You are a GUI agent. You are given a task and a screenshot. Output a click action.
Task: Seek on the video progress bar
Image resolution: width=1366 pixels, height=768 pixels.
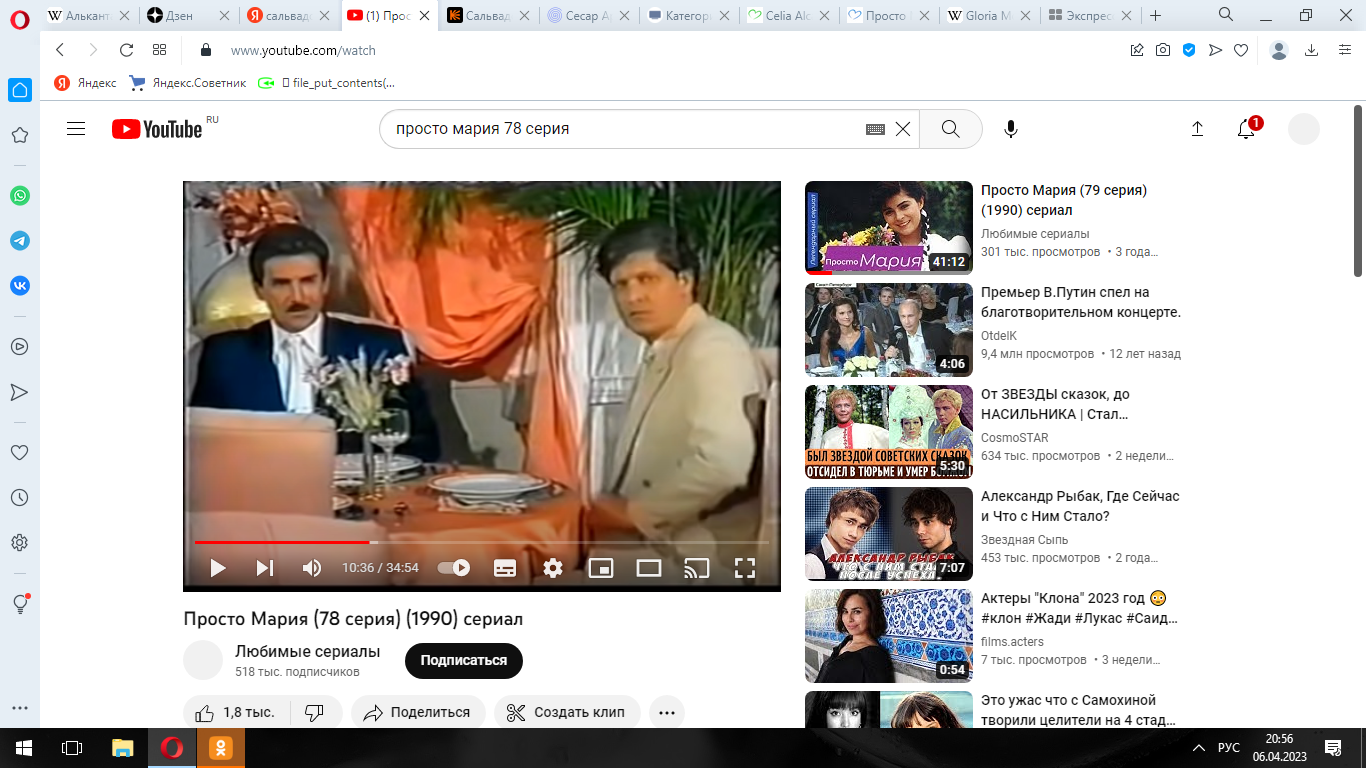coord(482,542)
